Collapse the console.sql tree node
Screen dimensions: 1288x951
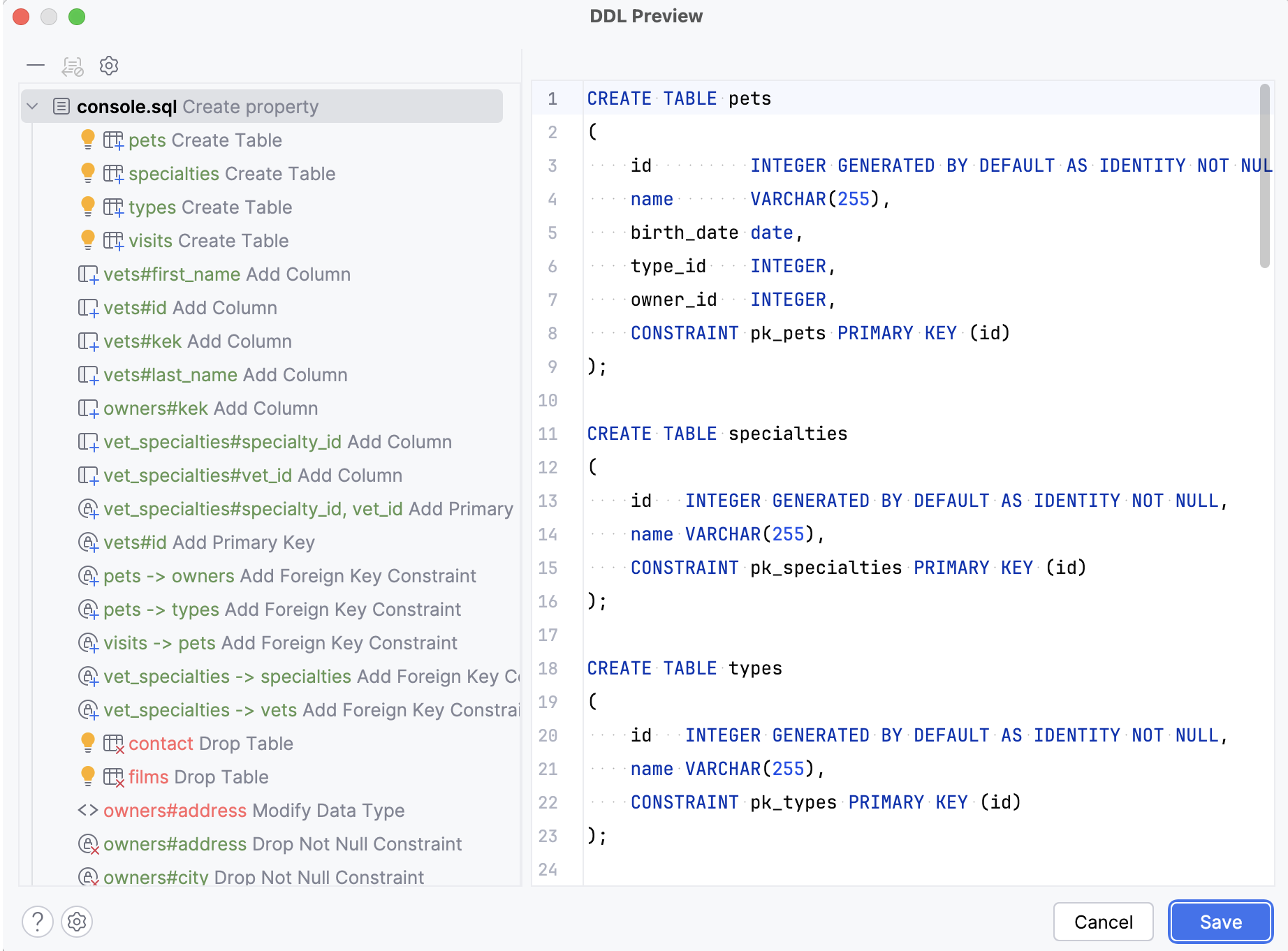31,106
